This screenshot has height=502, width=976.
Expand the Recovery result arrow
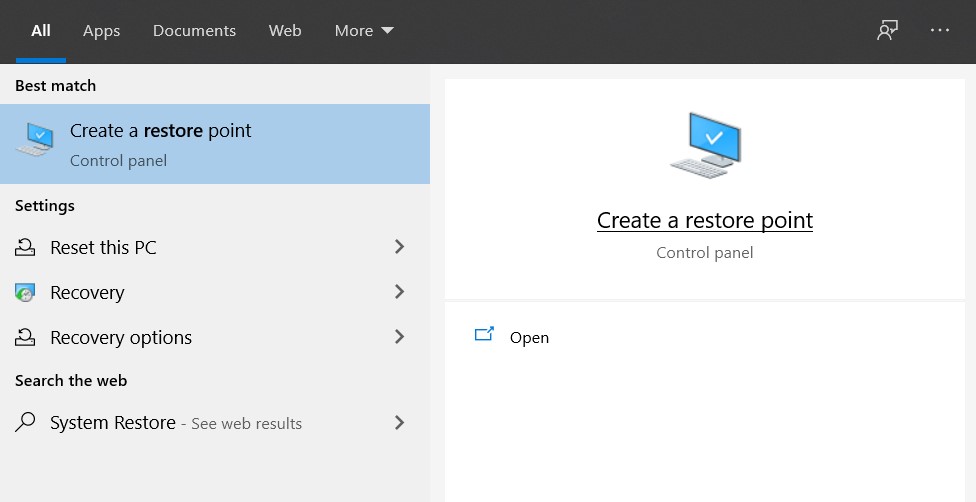coord(399,292)
